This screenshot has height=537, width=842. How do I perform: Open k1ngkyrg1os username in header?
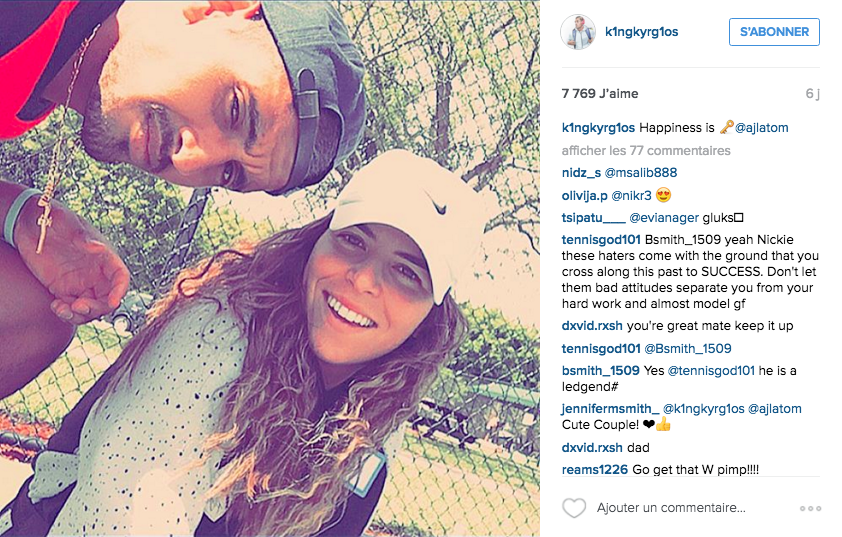pos(641,32)
